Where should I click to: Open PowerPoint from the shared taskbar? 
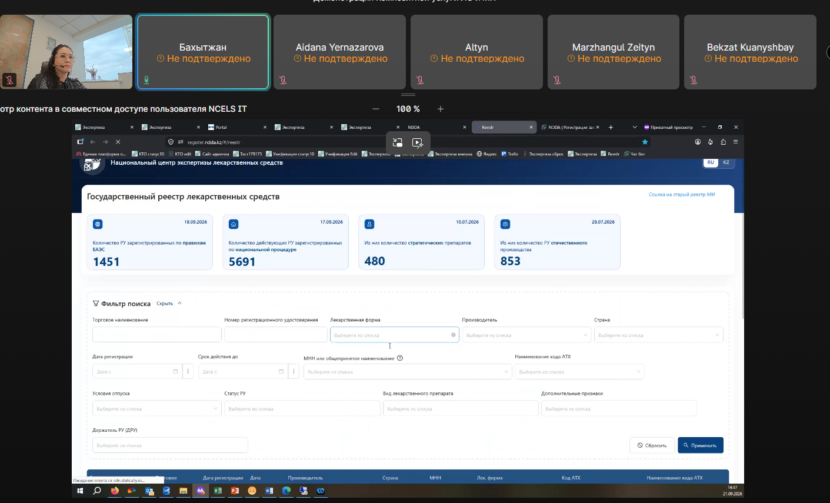pos(235,491)
